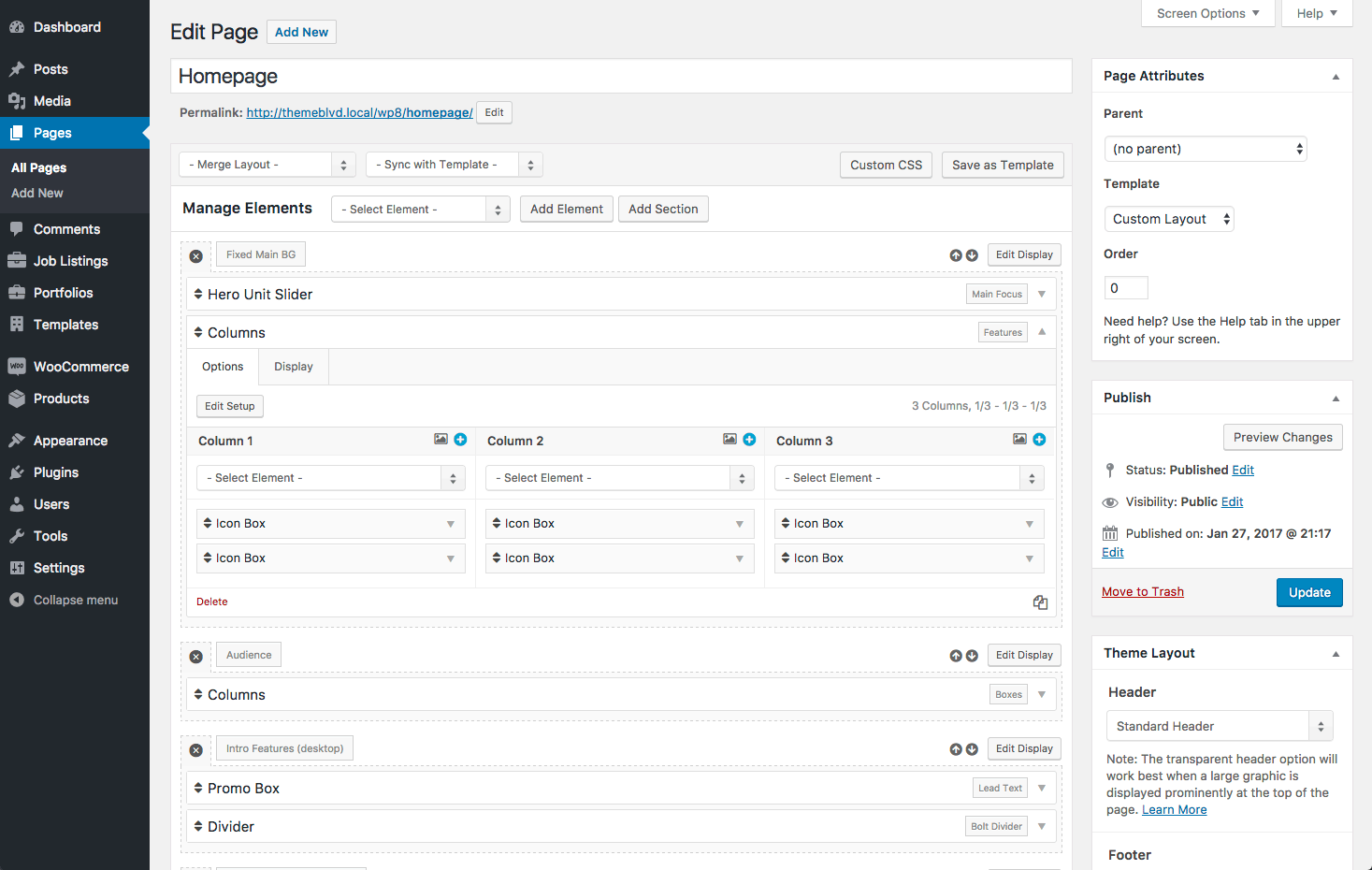
Task: Move Fixed Main BG section up
Action: point(956,255)
